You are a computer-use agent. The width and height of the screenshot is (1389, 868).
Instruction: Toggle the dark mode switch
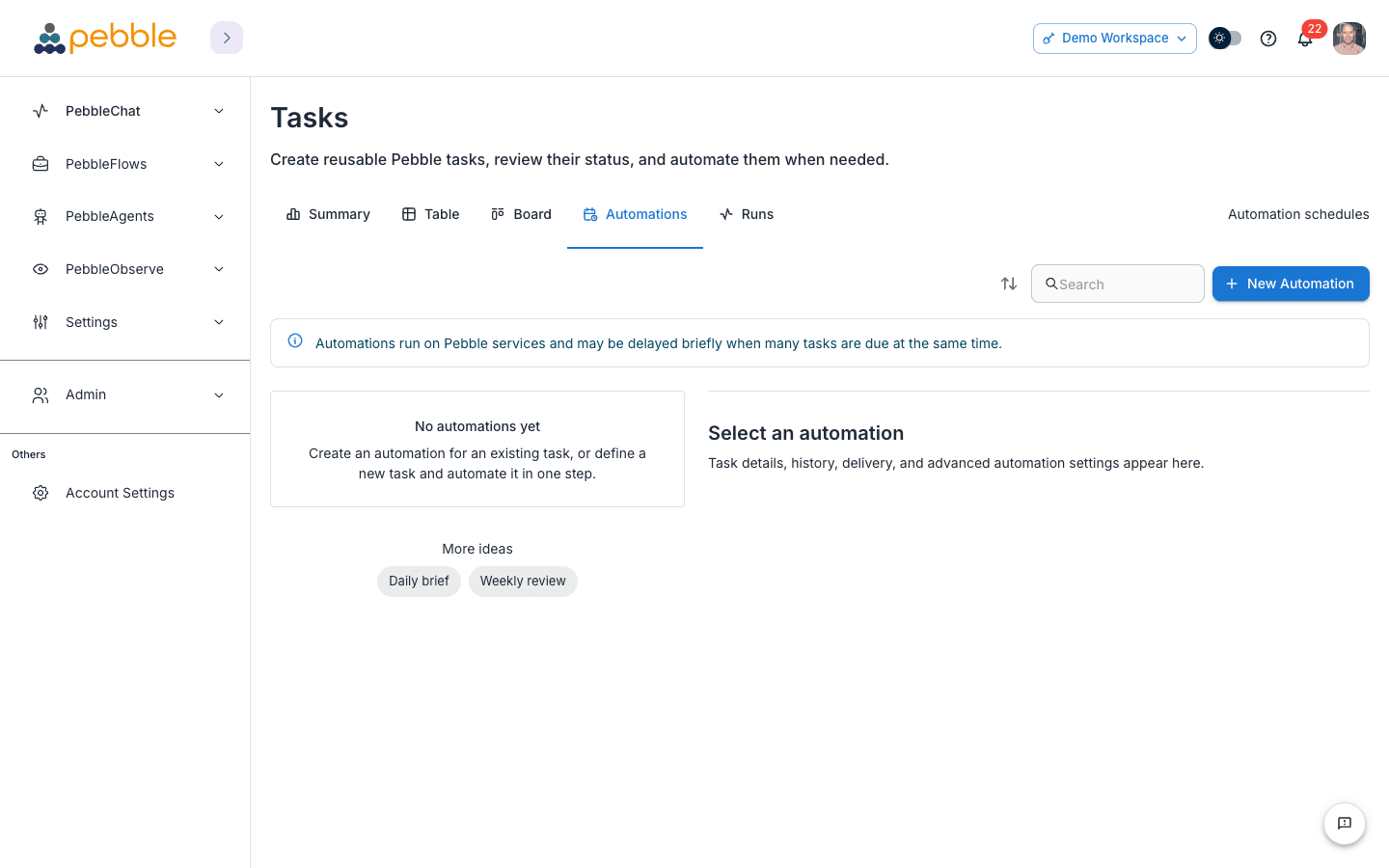1225,39
